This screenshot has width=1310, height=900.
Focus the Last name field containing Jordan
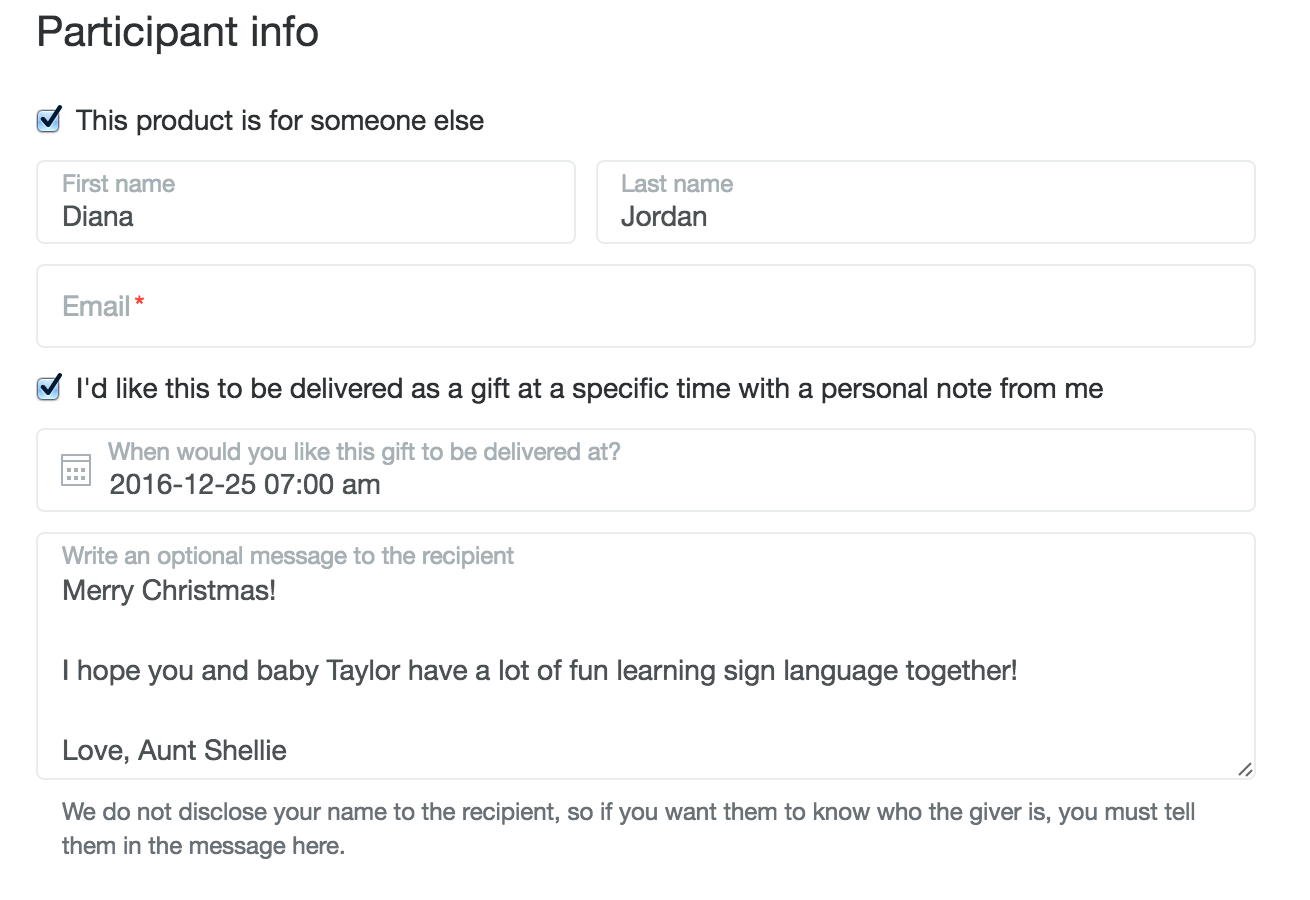click(925, 216)
